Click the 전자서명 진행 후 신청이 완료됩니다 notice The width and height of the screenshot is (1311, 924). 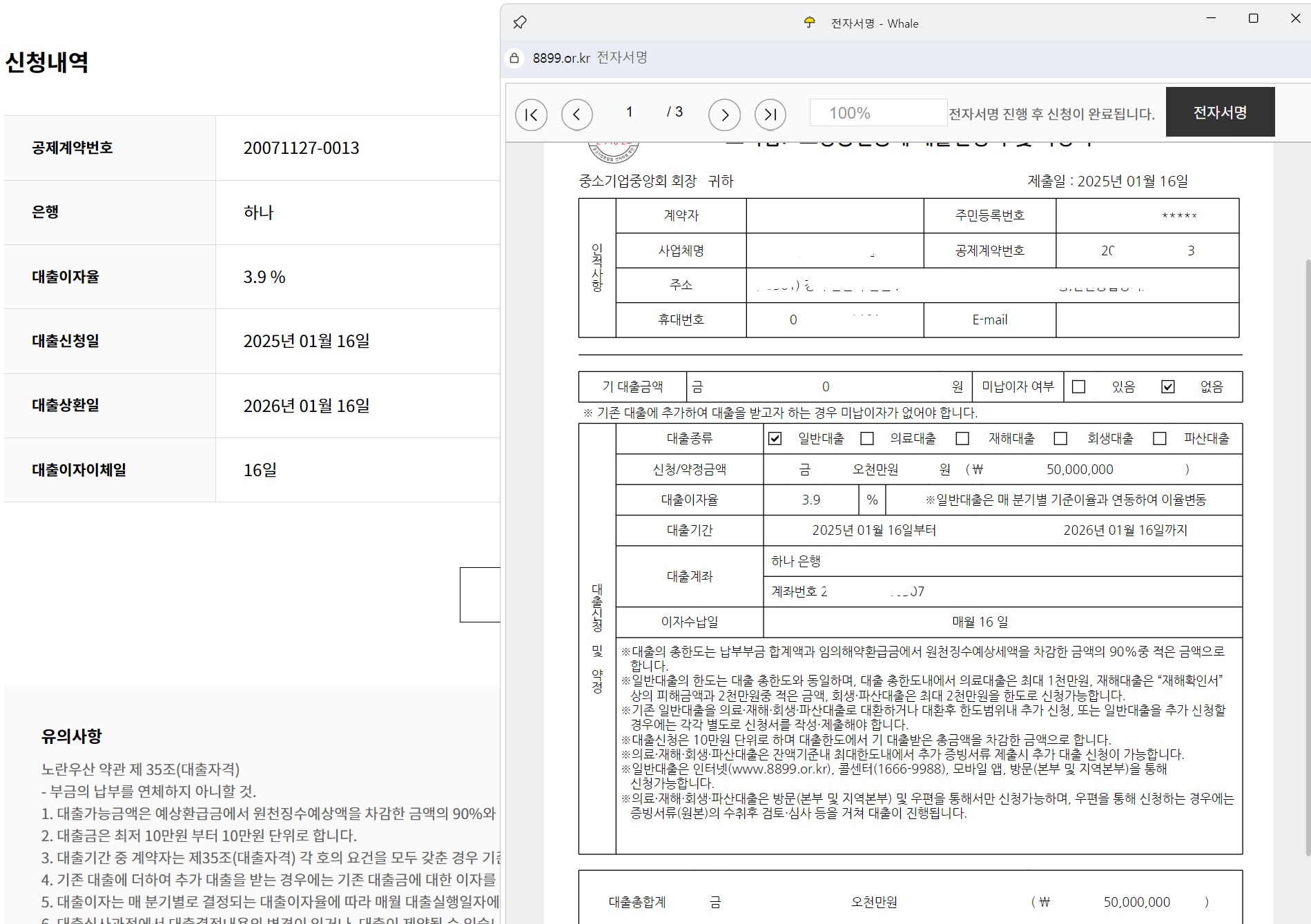click(1051, 115)
